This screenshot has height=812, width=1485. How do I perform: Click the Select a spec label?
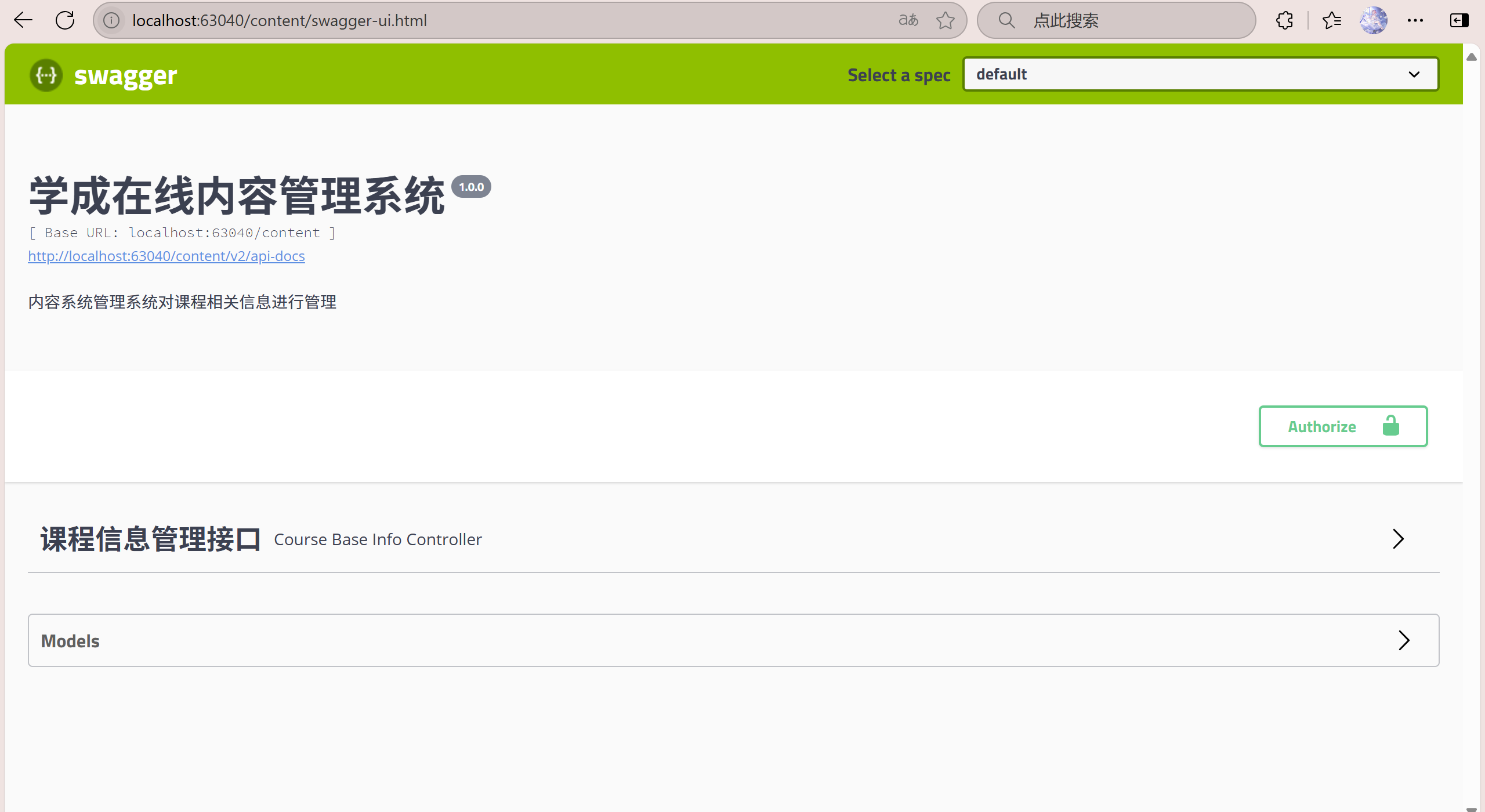pos(899,75)
